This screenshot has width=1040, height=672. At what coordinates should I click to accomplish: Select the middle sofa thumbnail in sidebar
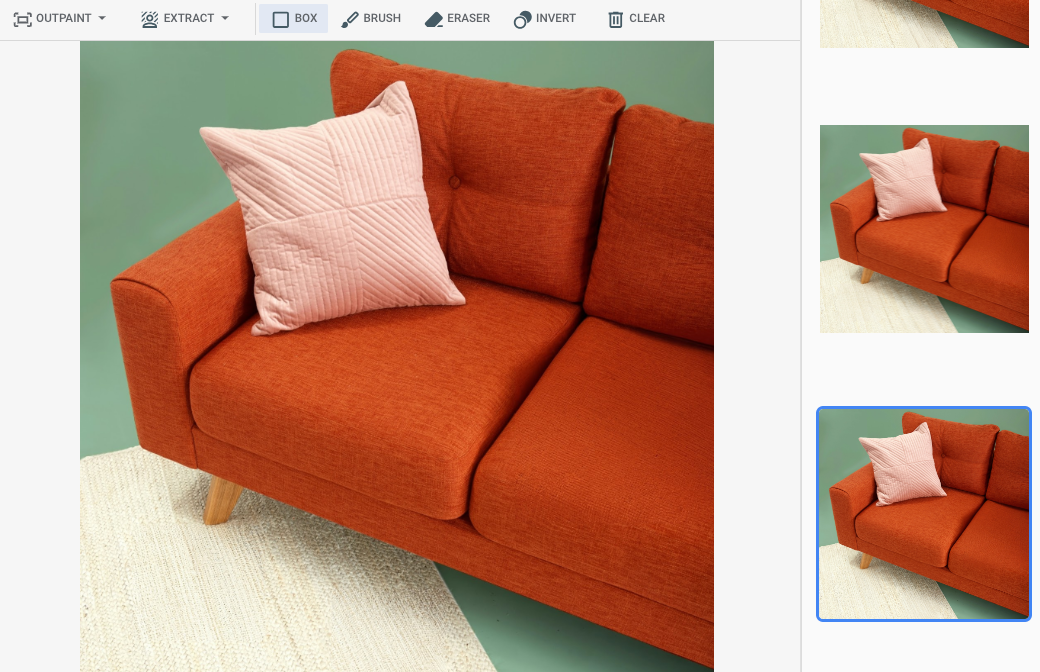(x=924, y=228)
